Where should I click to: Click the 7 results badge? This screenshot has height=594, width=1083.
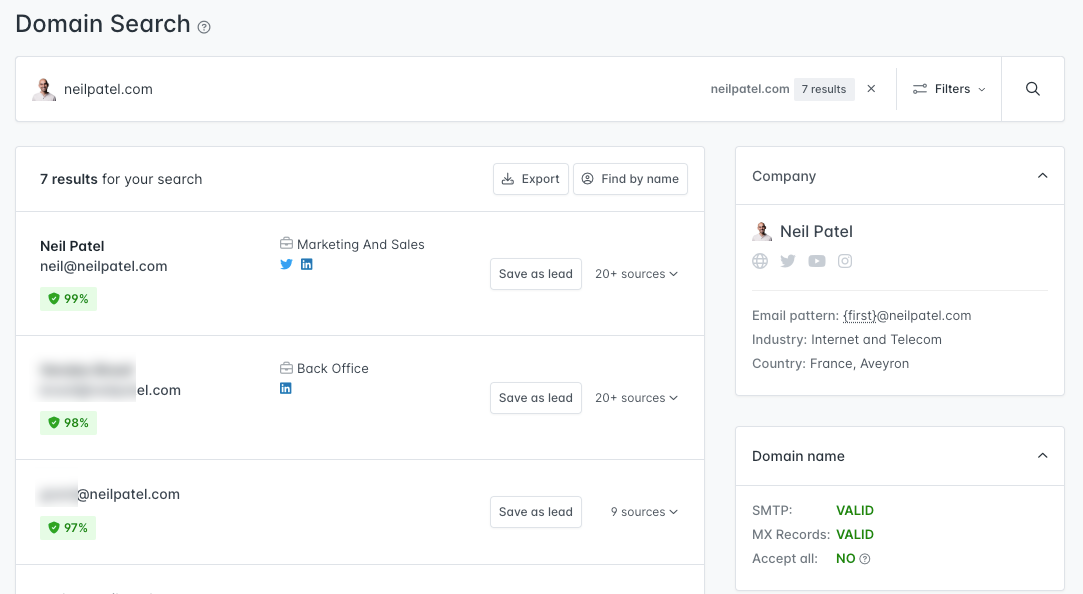pyautogui.click(x=824, y=89)
